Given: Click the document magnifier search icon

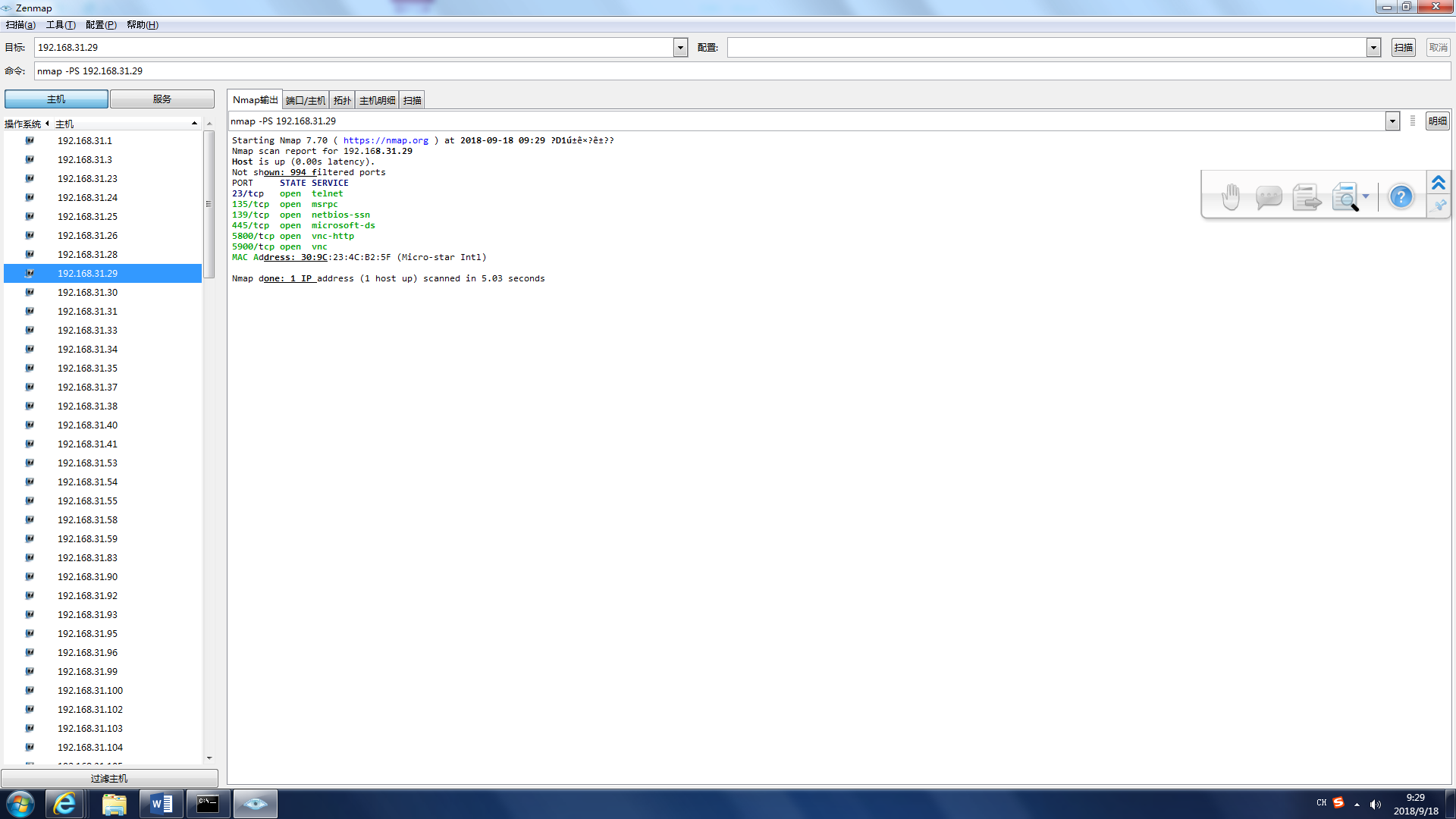Looking at the screenshot, I should (x=1345, y=197).
